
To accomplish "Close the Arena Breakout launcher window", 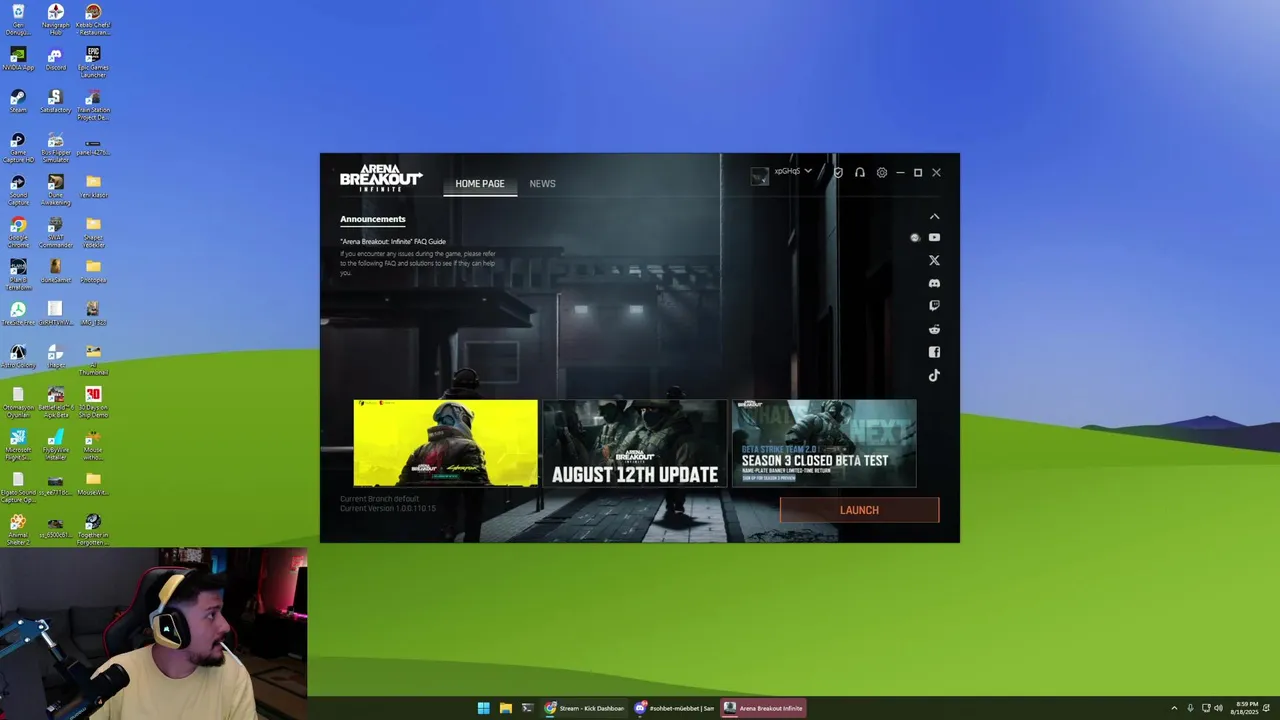I will (936, 172).
